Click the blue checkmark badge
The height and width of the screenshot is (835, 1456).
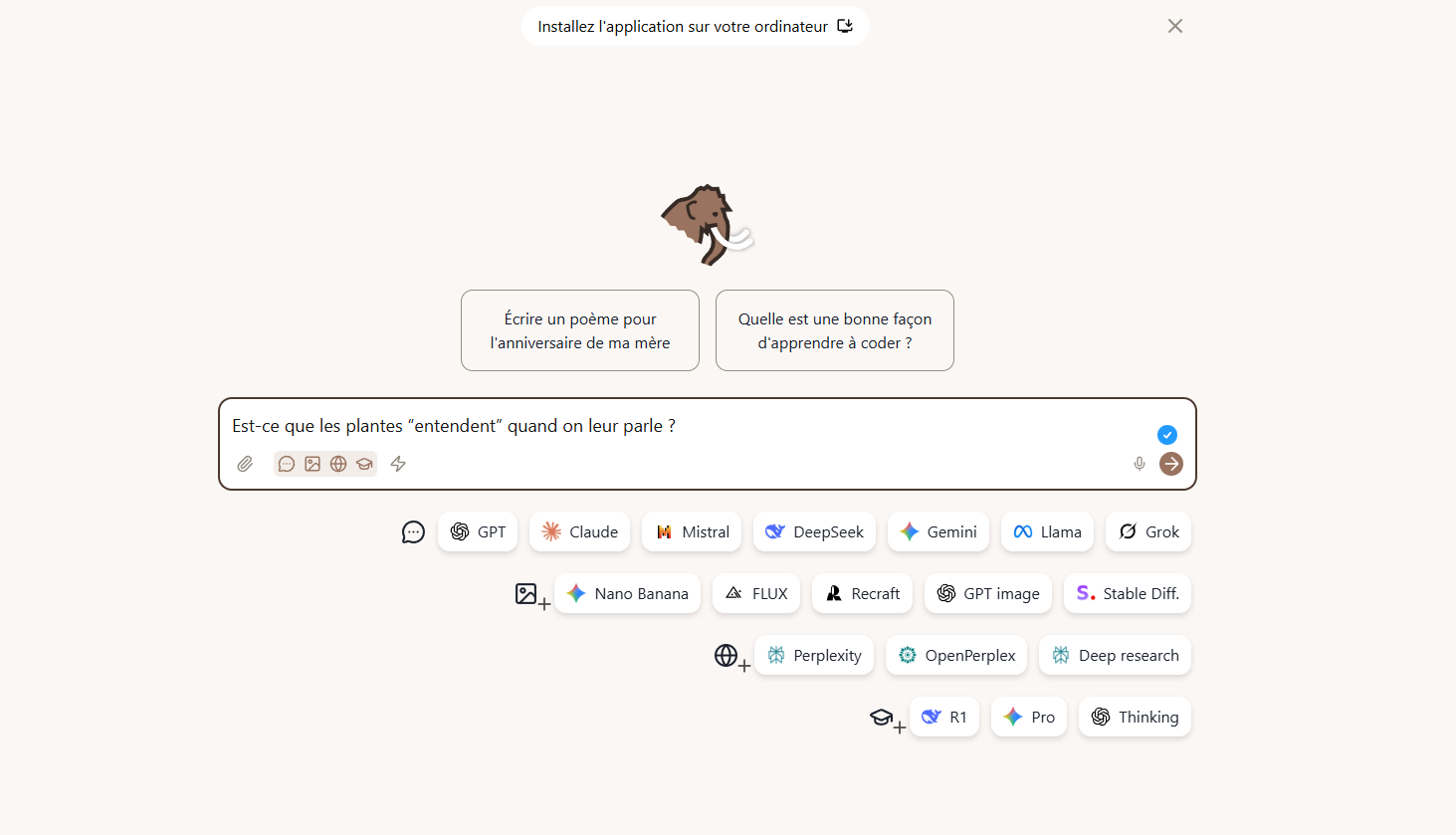pos(1167,435)
